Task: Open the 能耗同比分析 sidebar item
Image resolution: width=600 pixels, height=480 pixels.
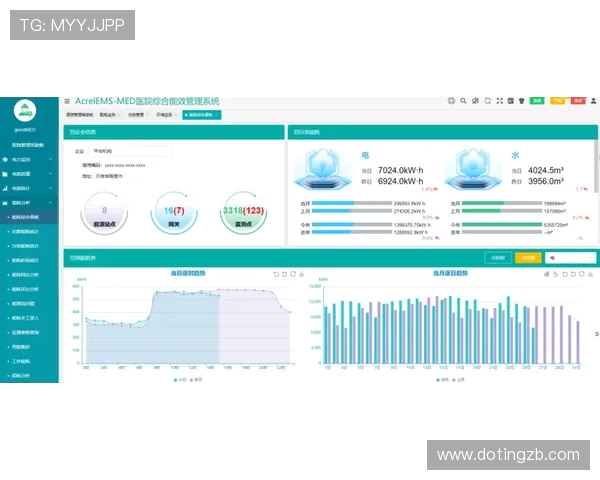Action: click(29, 274)
